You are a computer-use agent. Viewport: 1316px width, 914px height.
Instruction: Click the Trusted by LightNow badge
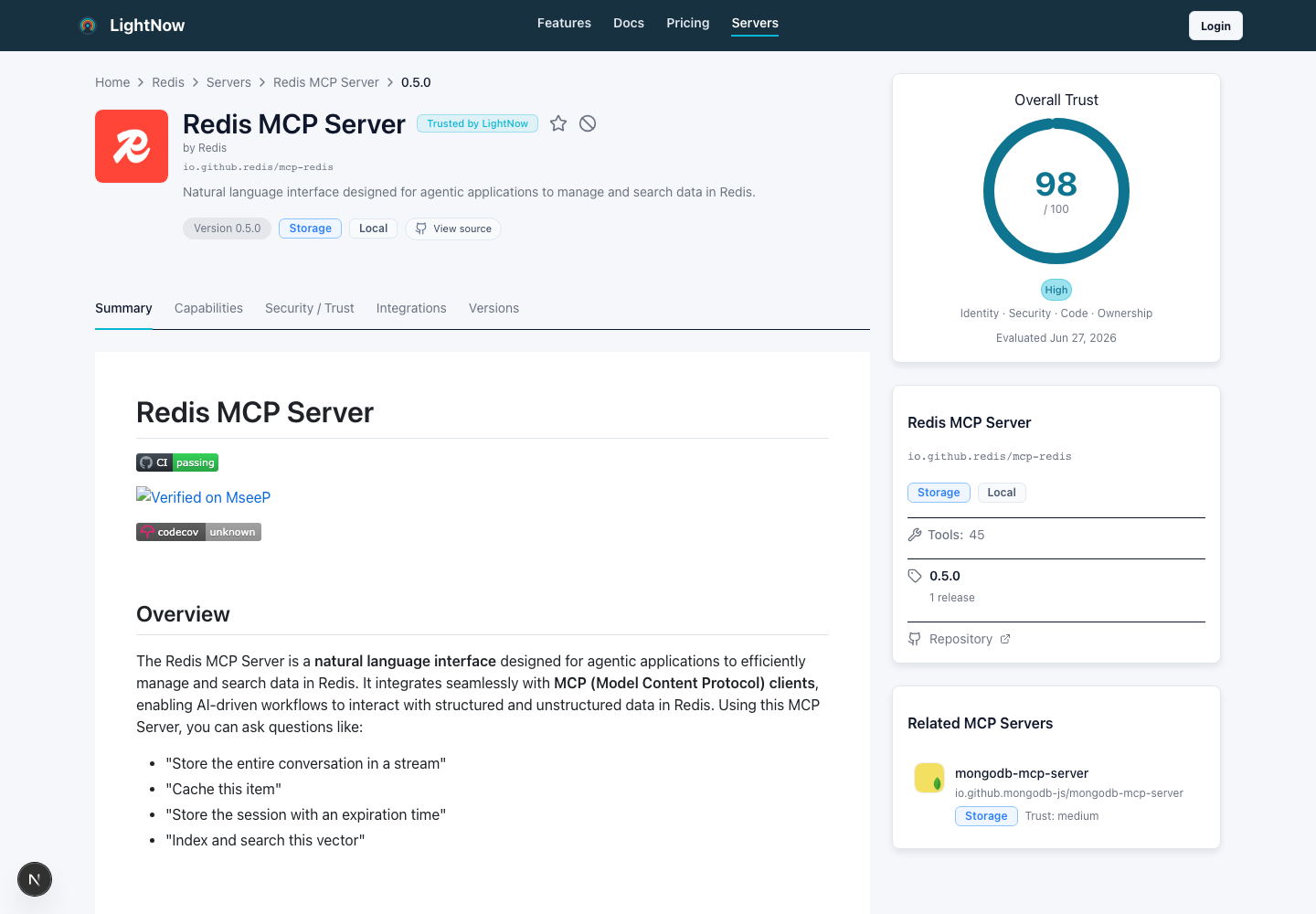click(x=477, y=123)
